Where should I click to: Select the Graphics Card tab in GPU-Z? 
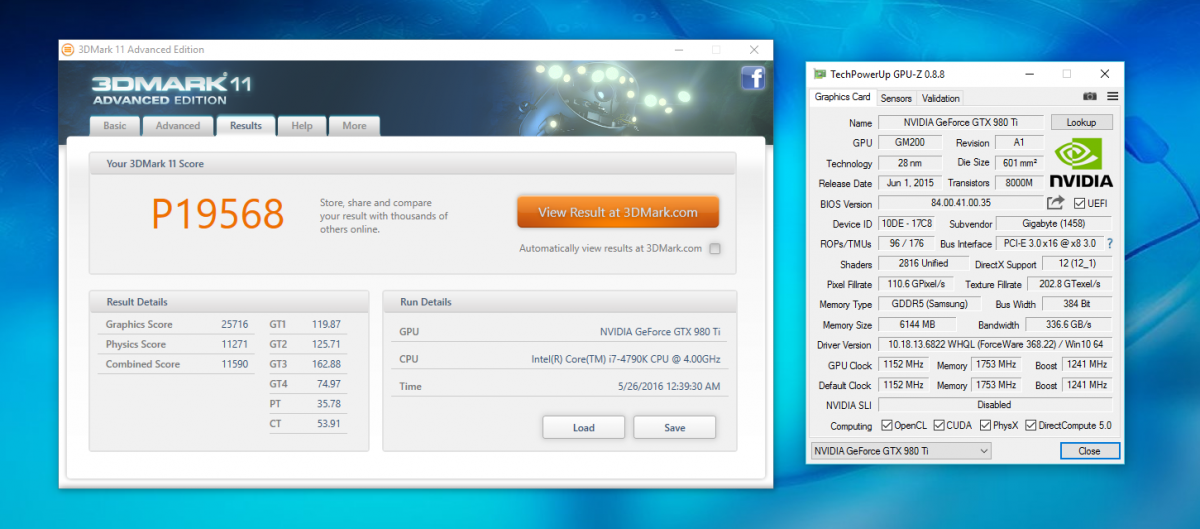click(x=842, y=97)
